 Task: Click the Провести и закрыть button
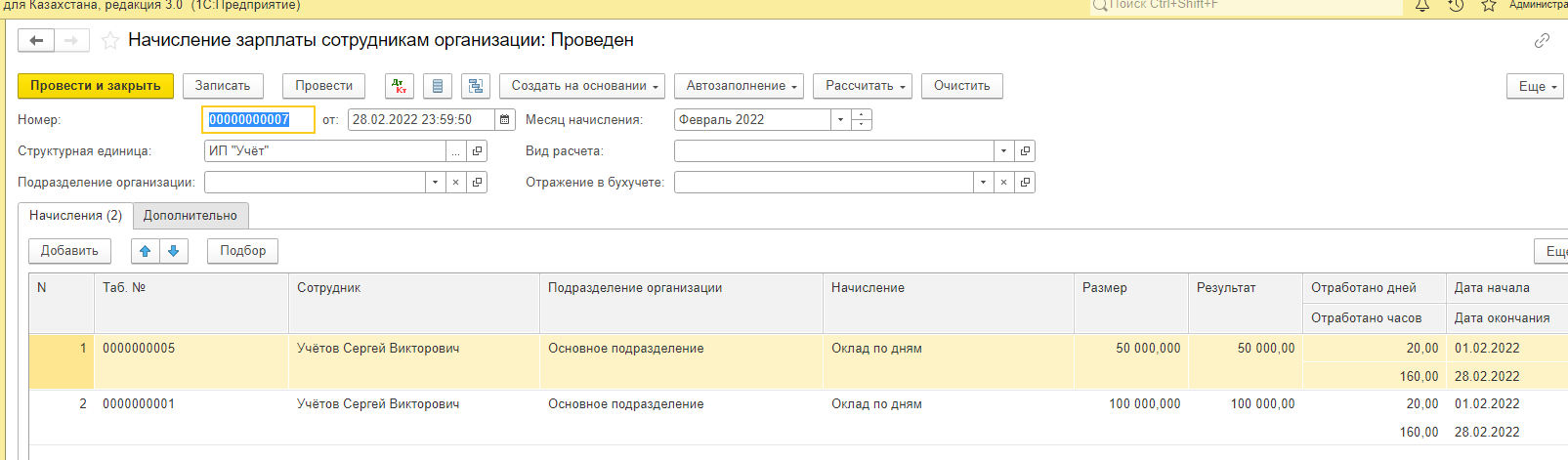pos(96,86)
